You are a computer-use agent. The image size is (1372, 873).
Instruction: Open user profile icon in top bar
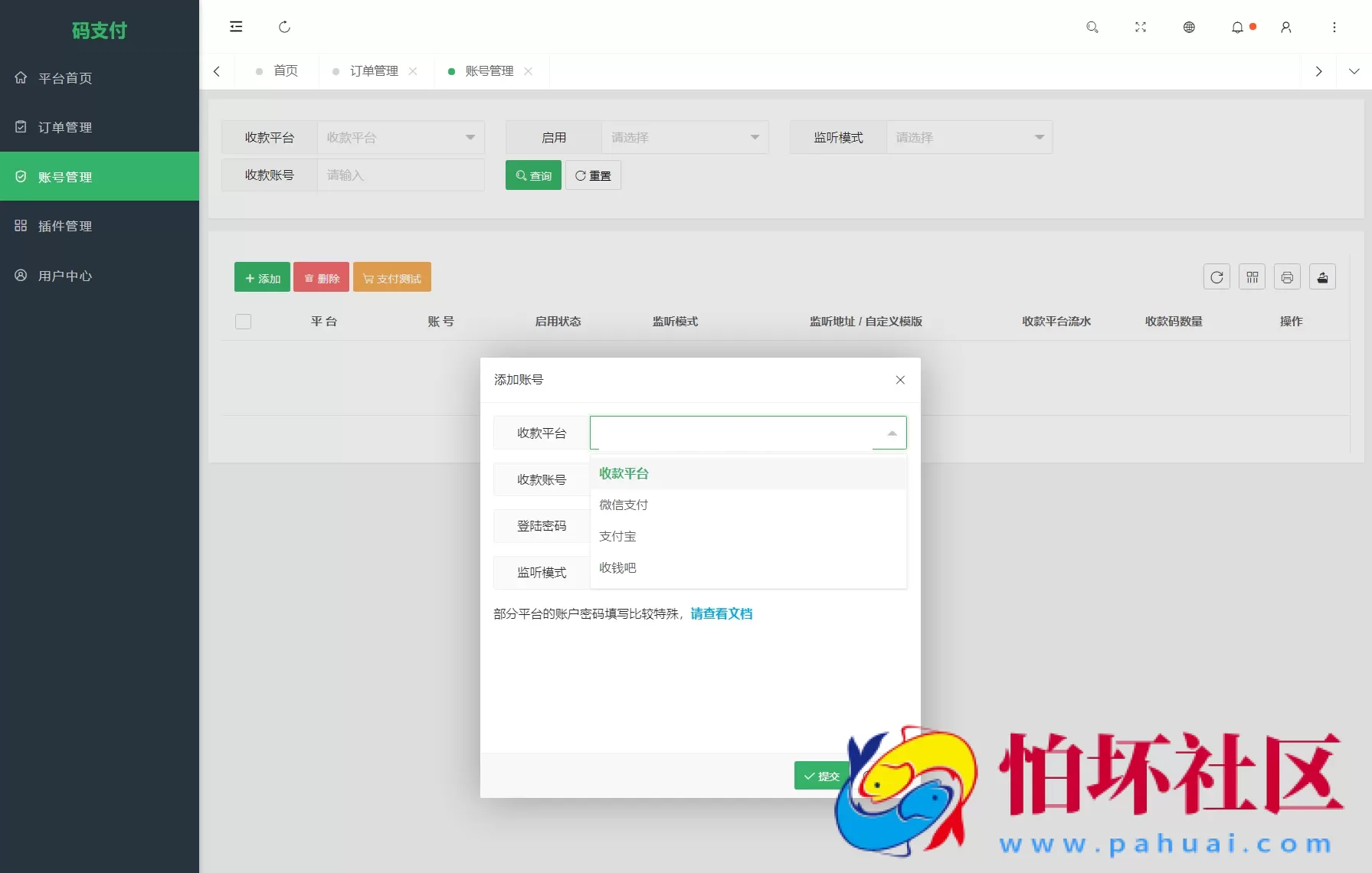pos(1286,27)
